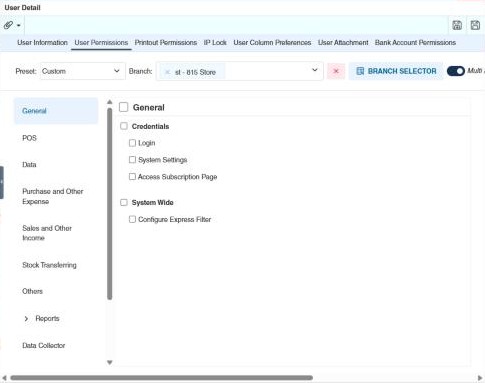Toggle the Multi switch
This screenshot has height=383, width=485.
pos(455,71)
